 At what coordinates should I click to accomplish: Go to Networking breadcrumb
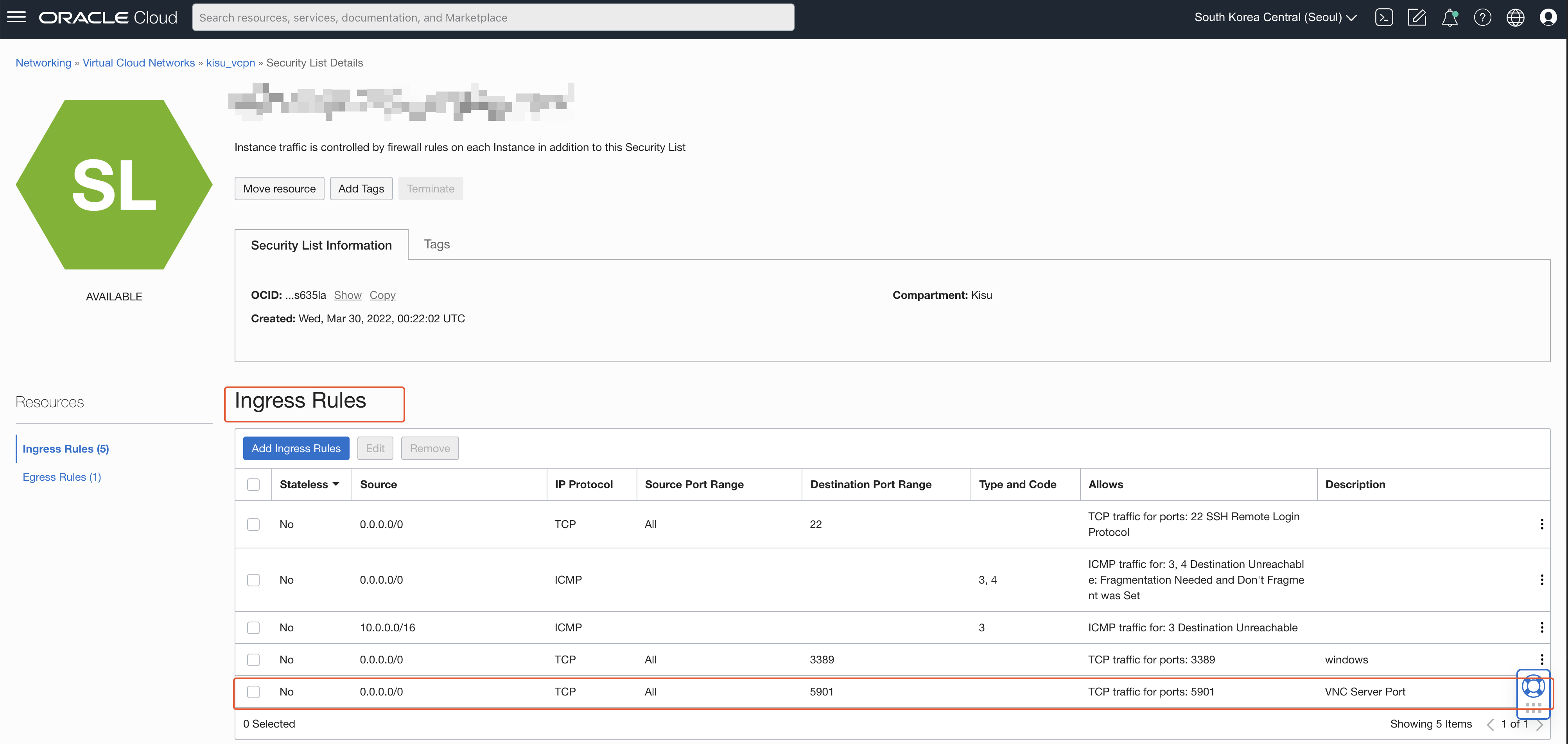[x=43, y=63]
